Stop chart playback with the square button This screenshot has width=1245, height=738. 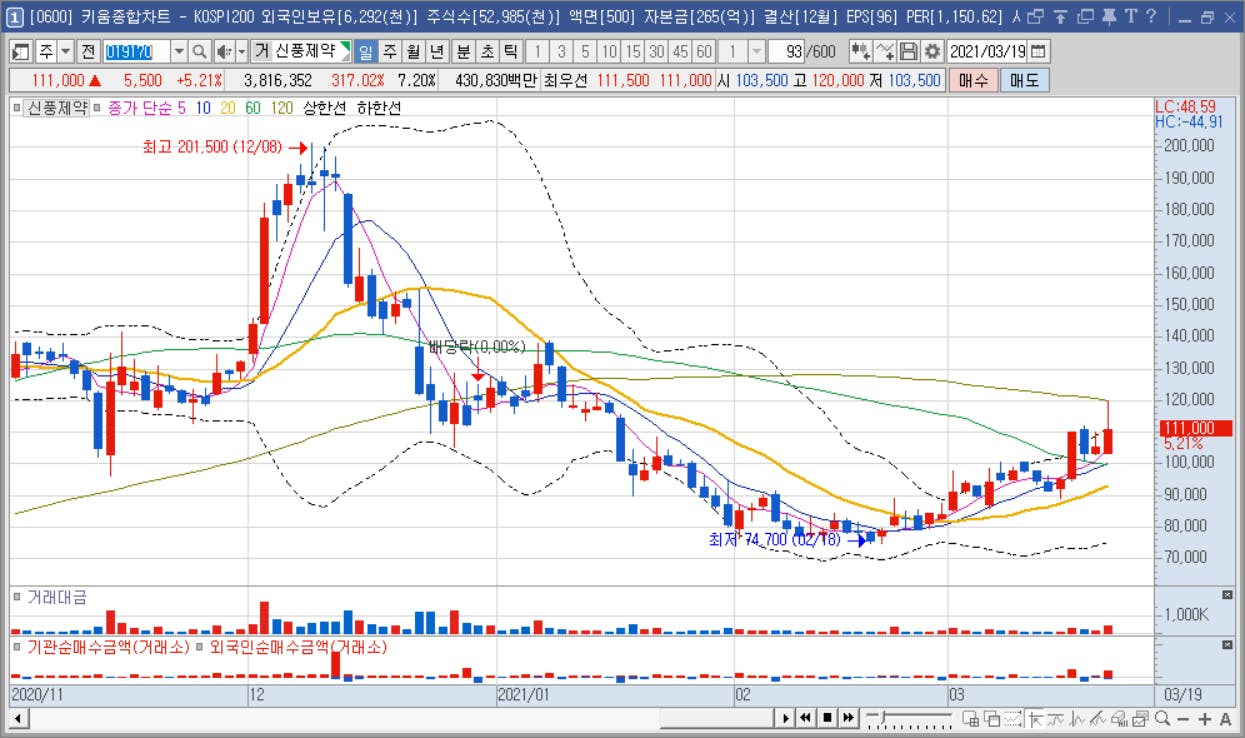tap(827, 717)
